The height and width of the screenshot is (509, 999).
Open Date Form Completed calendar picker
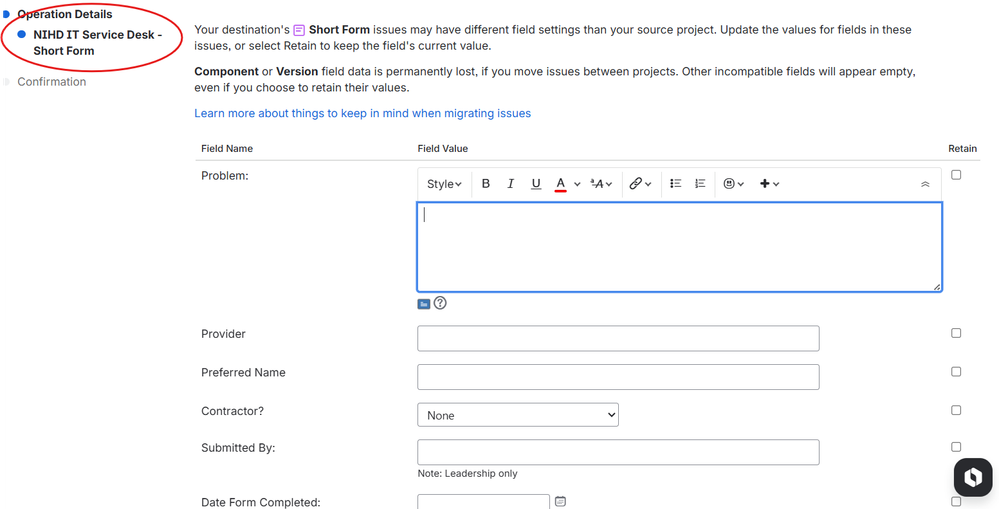point(560,502)
